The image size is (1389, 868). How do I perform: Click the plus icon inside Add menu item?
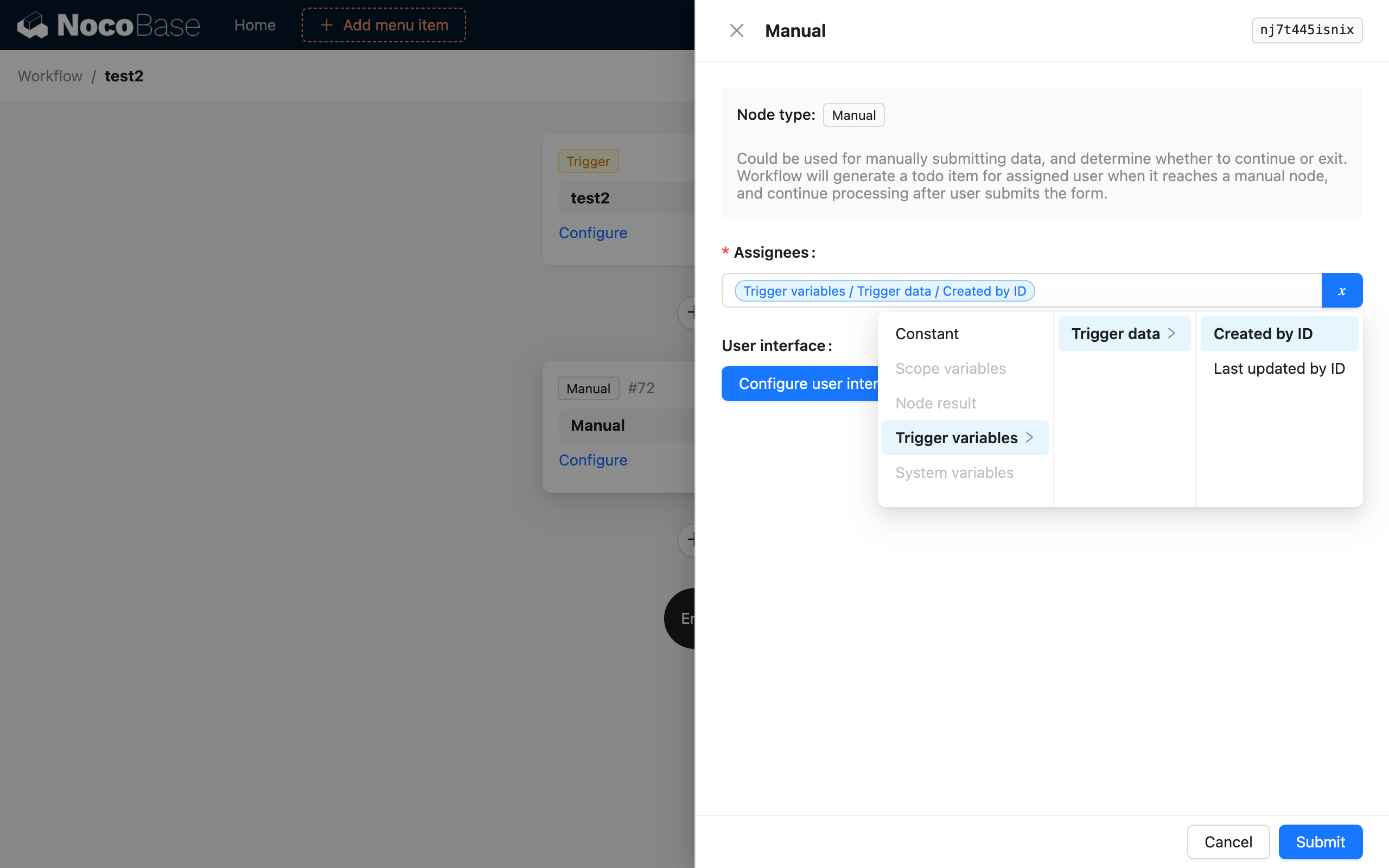[326, 25]
